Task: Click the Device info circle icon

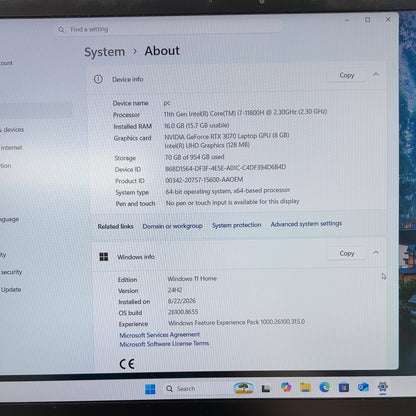Action: [98, 79]
